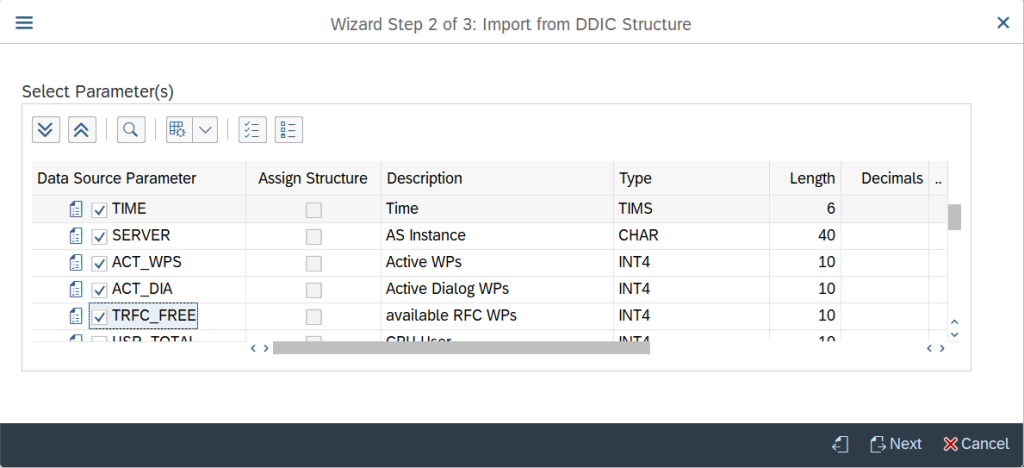Click the exit icon left of Next

[841, 444]
